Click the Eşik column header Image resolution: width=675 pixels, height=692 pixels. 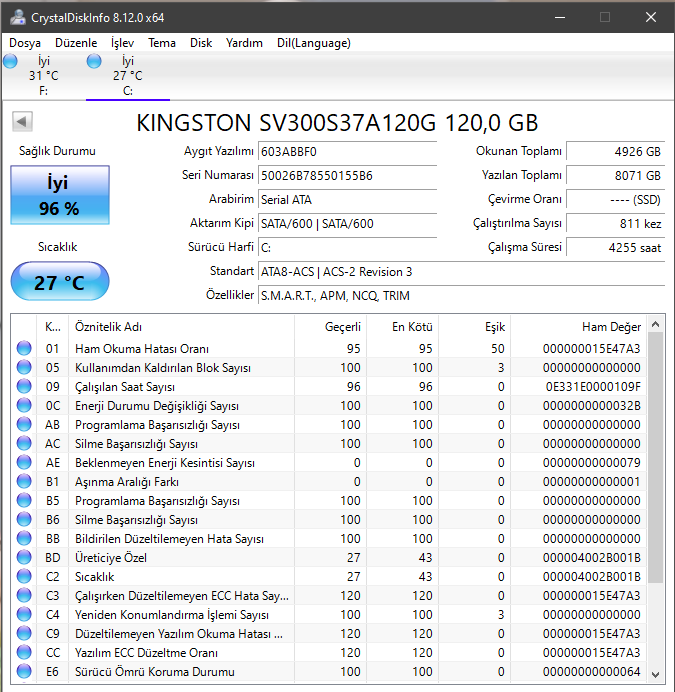[475, 327]
